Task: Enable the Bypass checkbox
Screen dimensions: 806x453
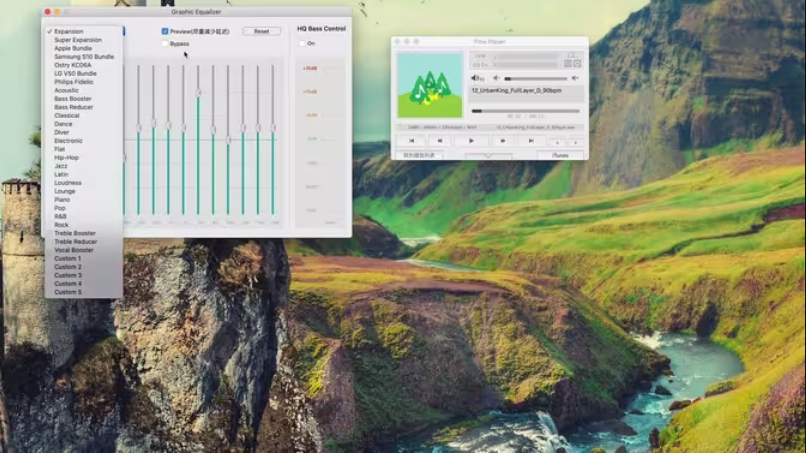Action: point(165,44)
